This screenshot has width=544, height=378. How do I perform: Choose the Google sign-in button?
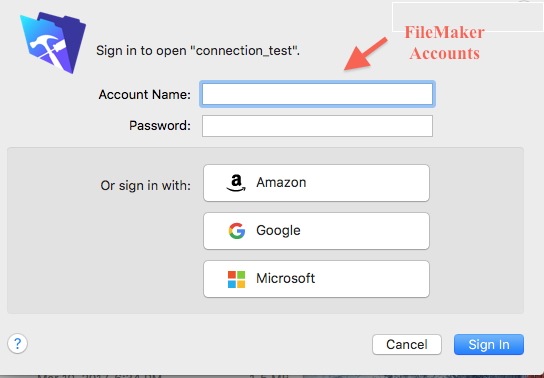coord(316,231)
